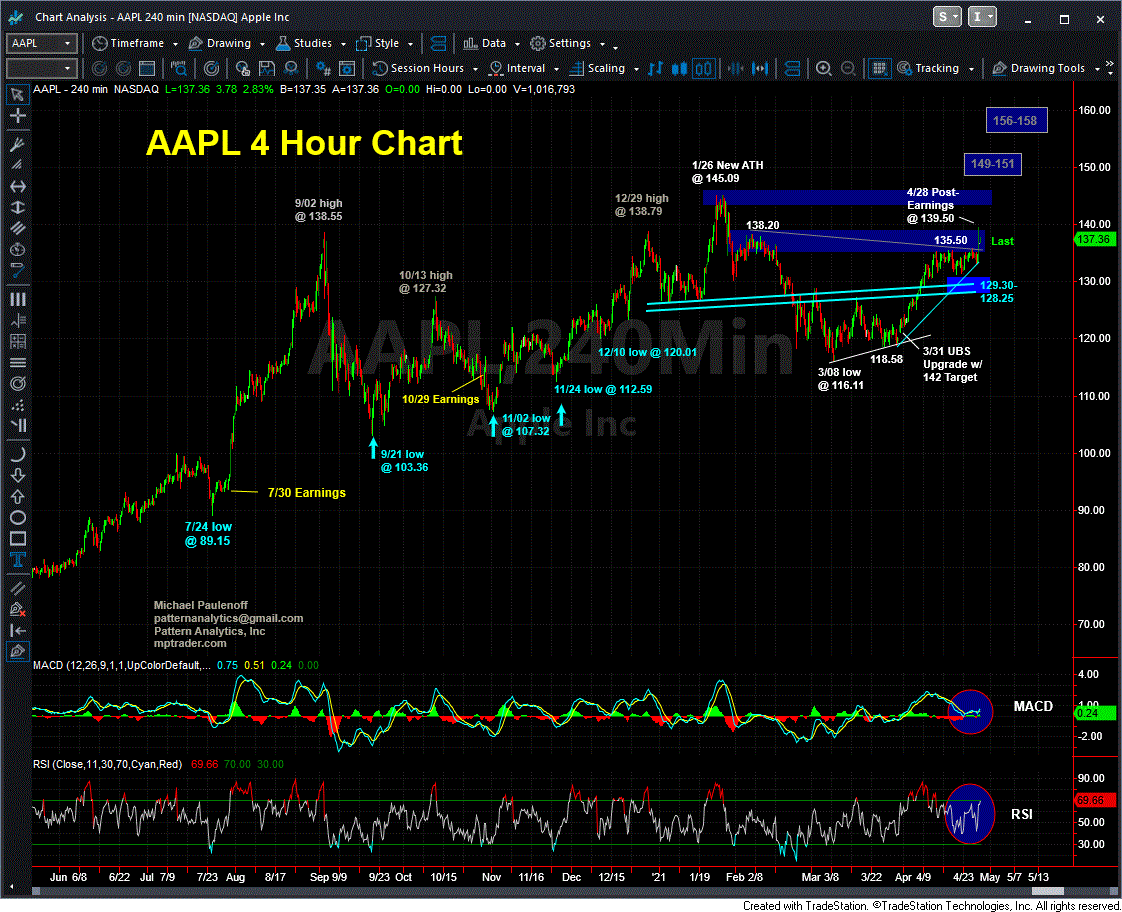This screenshot has width=1122, height=912.
Task: Toggle the candlestick chart type
Action: [x=679, y=69]
